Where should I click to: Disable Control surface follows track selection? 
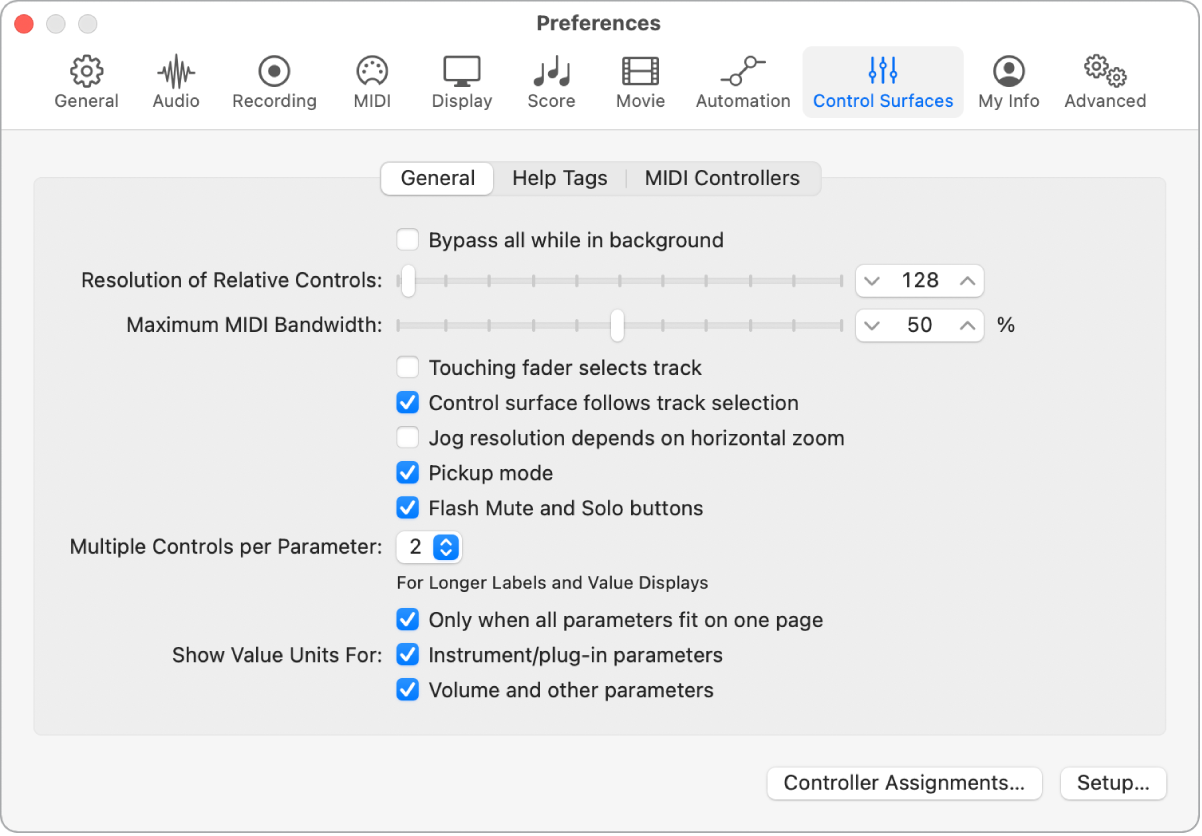click(x=407, y=402)
